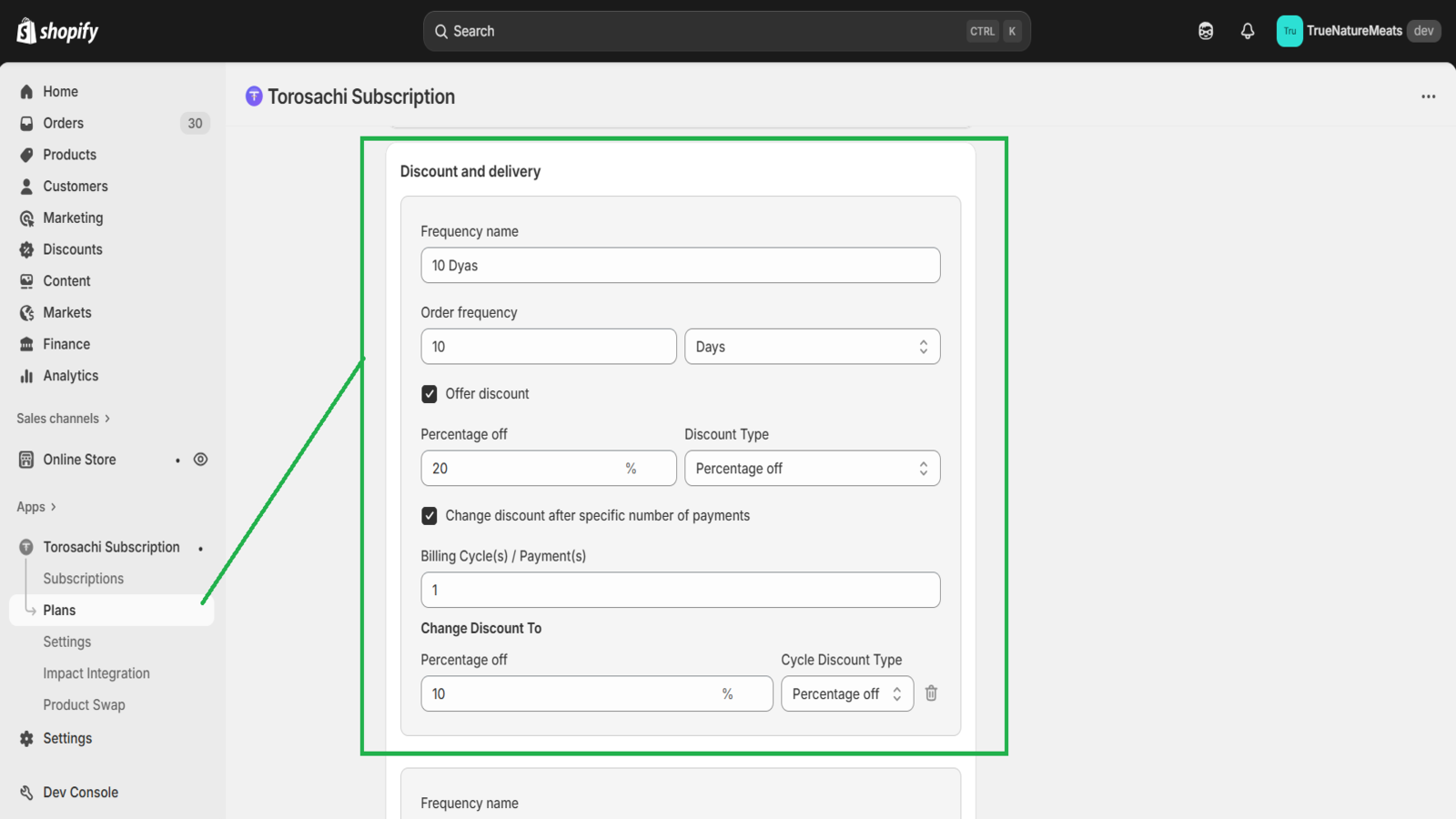Click the Content icon in the sidebar

point(26,281)
